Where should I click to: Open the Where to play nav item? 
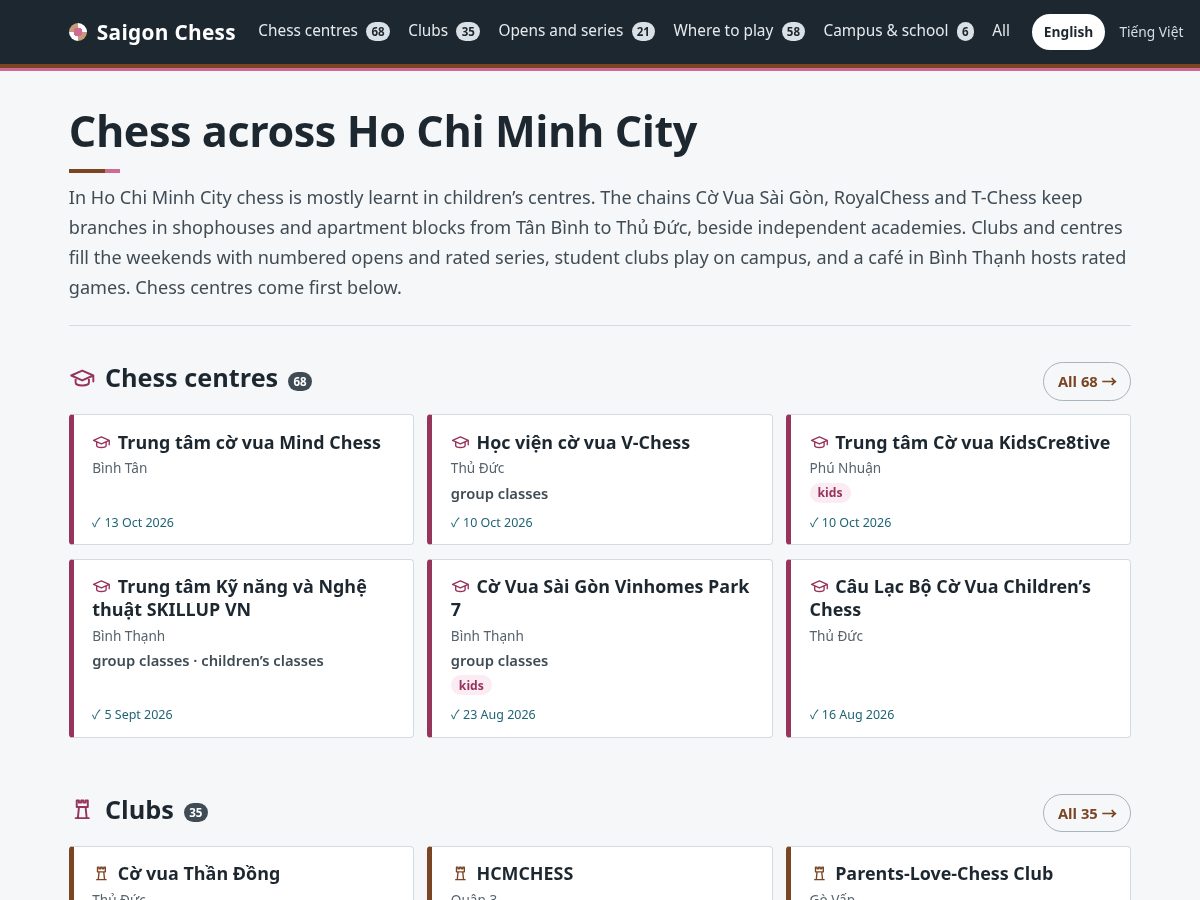(739, 31)
